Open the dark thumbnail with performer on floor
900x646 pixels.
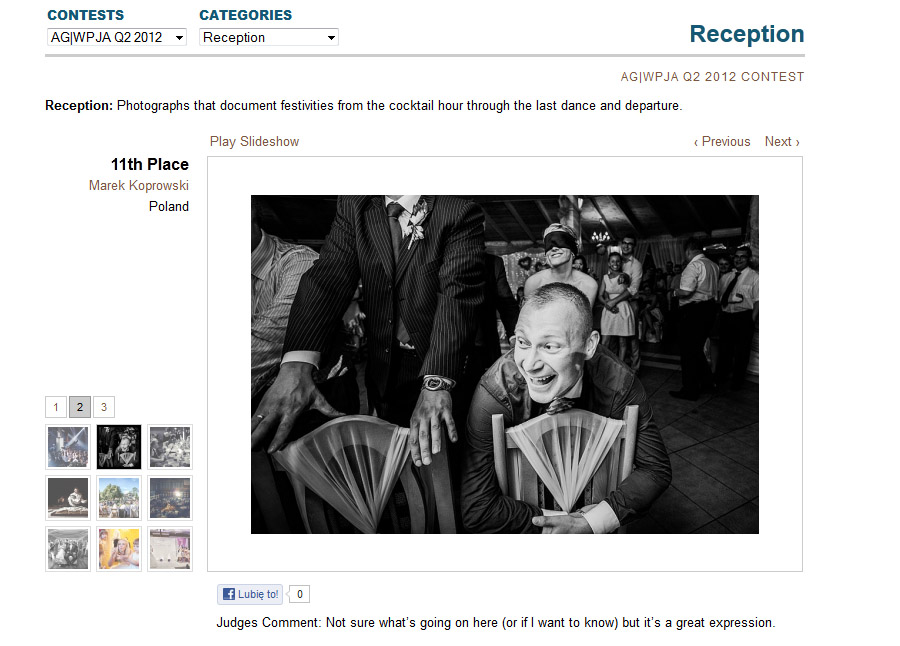68,498
